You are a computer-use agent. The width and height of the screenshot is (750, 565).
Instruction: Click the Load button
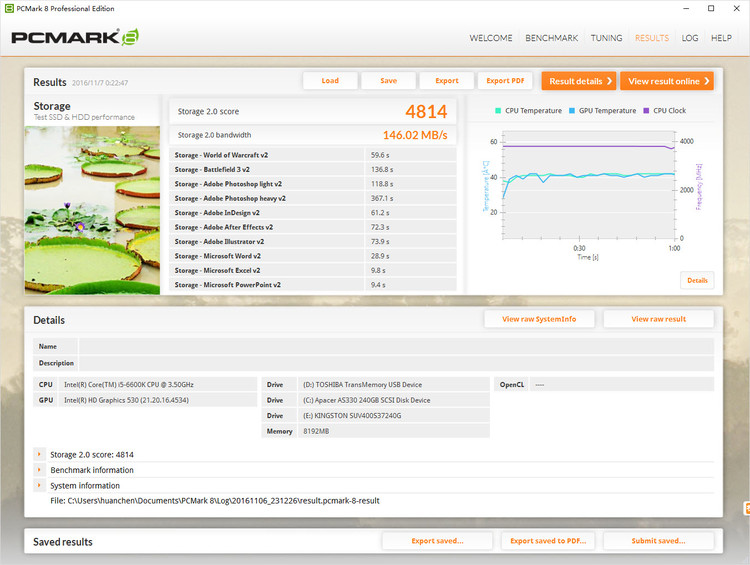pyautogui.click(x=330, y=81)
